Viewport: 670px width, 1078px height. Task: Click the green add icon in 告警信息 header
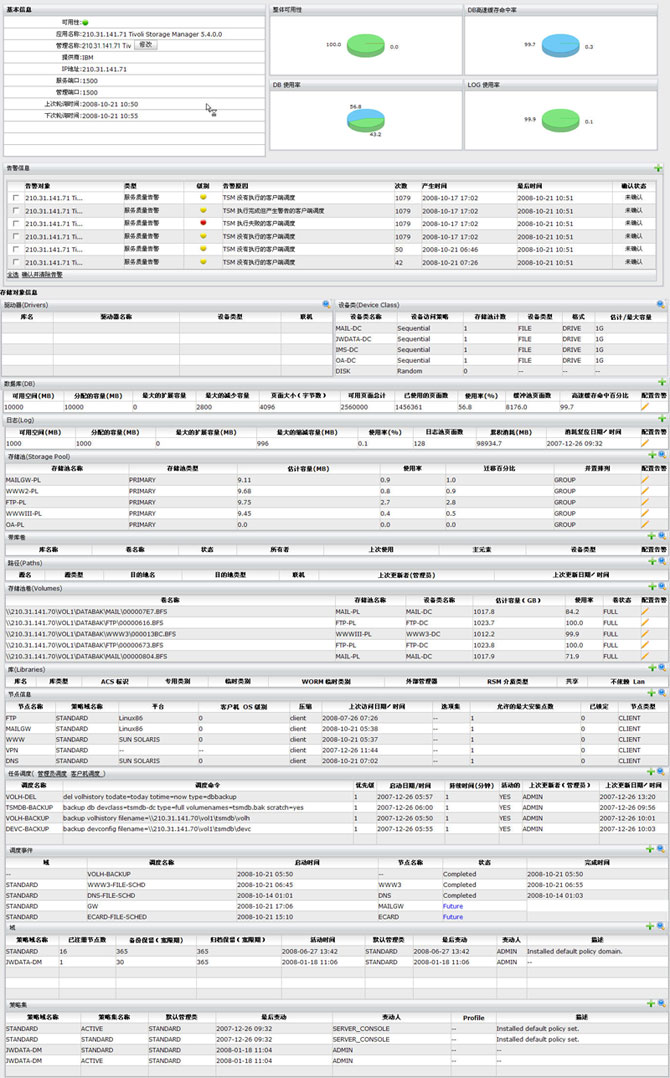click(657, 168)
